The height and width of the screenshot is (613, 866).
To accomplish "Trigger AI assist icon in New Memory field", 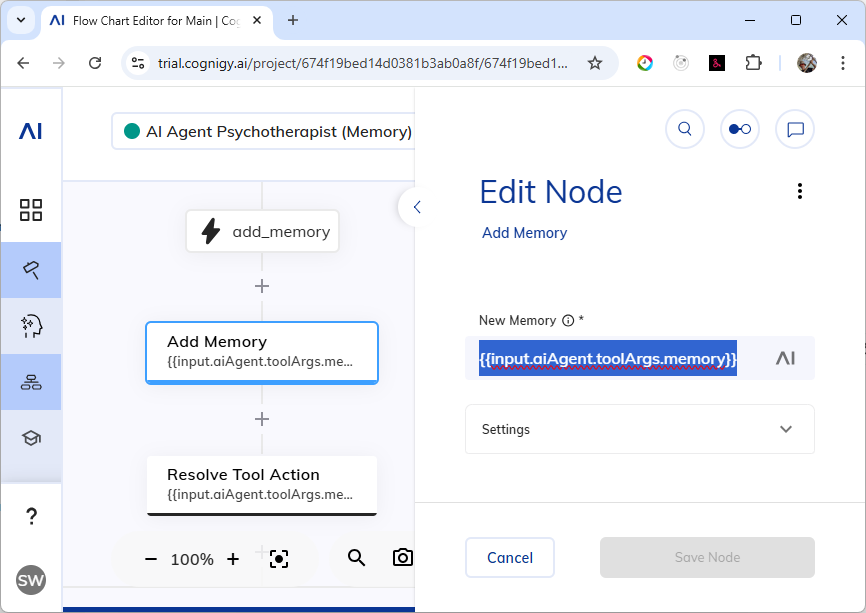I will [x=786, y=357].
